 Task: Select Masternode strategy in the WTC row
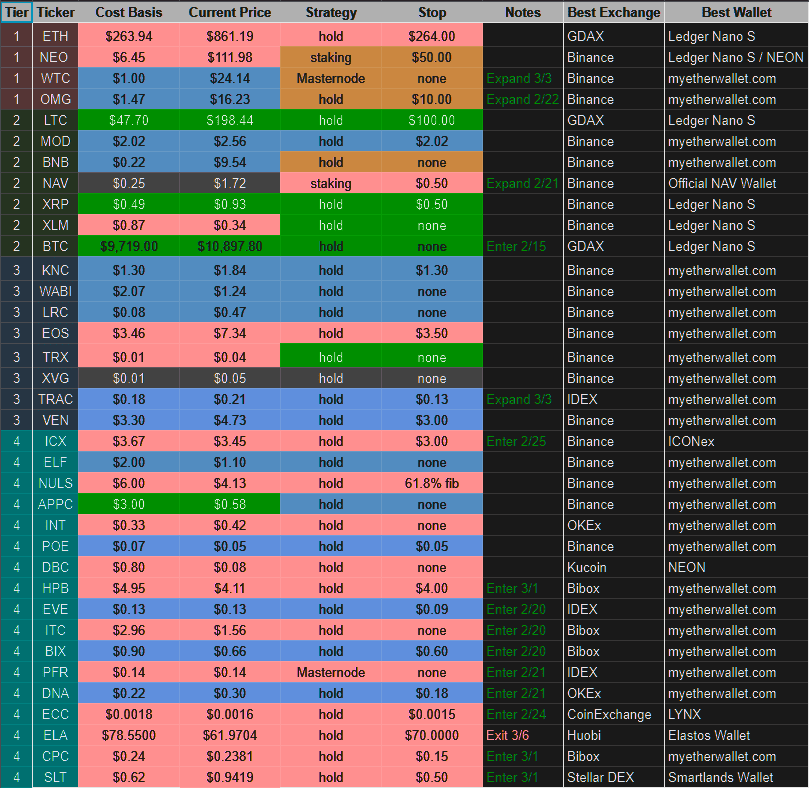point(331,78)
